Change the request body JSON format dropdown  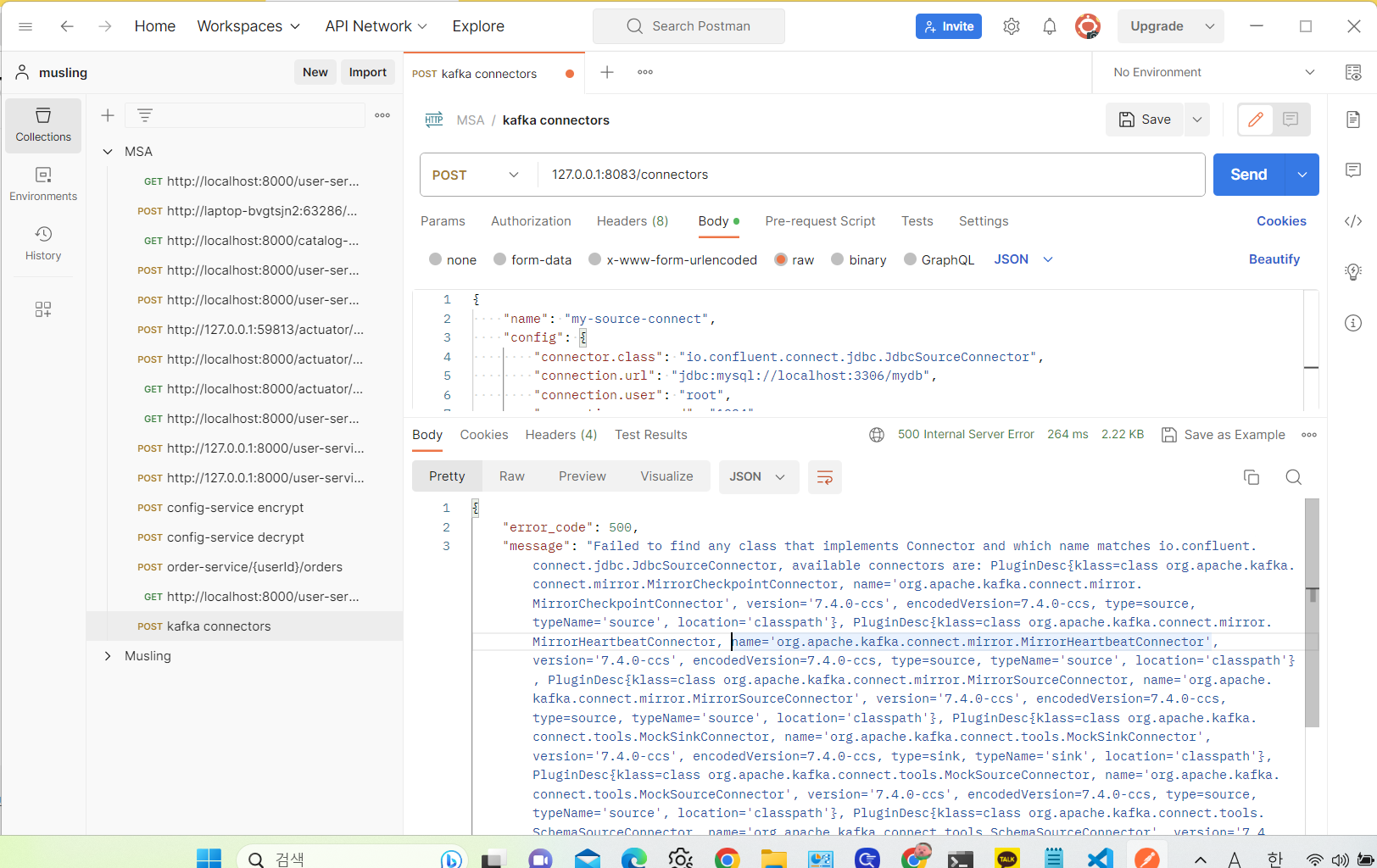1023,259
